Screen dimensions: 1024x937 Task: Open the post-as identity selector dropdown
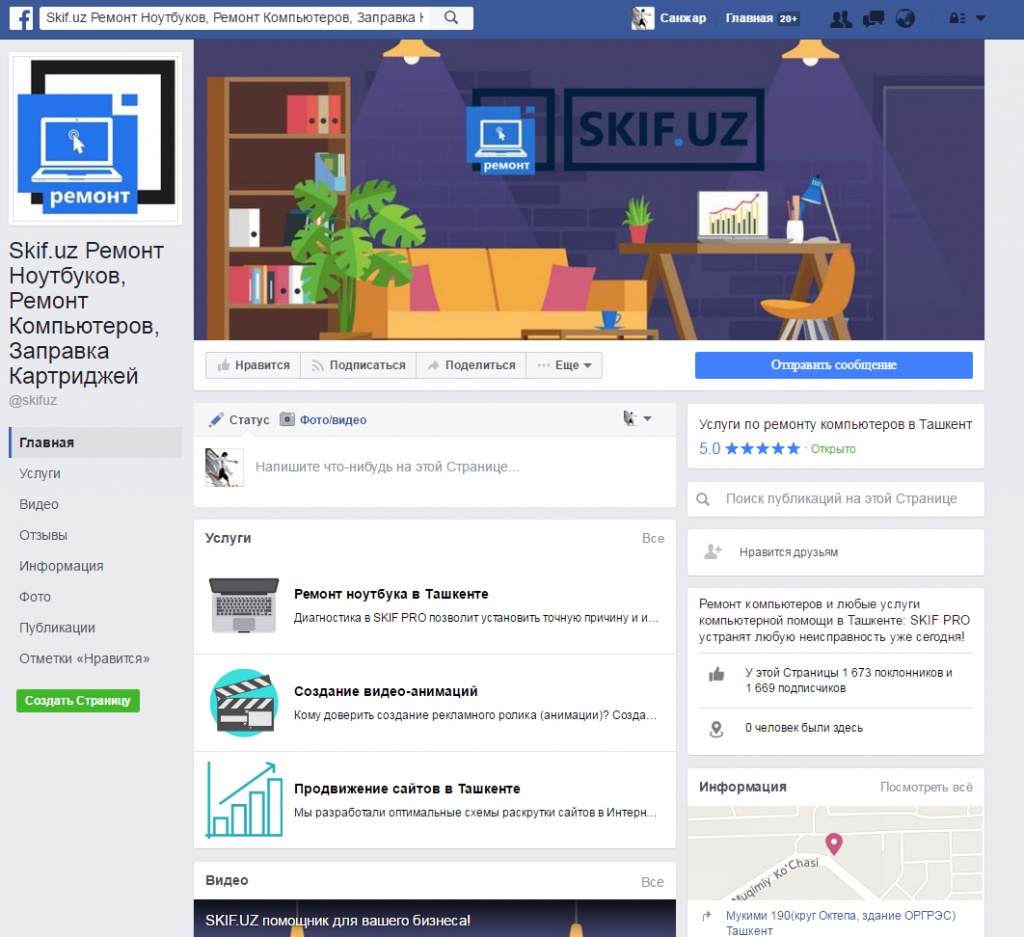[637, 419]
